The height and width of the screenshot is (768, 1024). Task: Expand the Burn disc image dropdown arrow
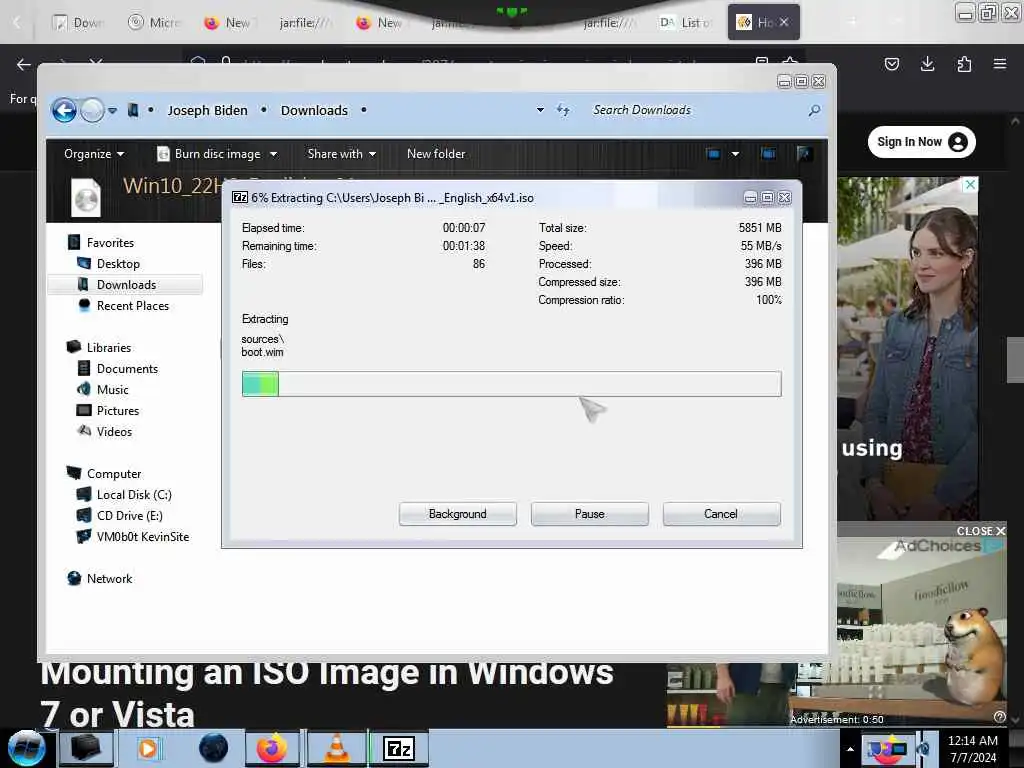pos(273,154)
